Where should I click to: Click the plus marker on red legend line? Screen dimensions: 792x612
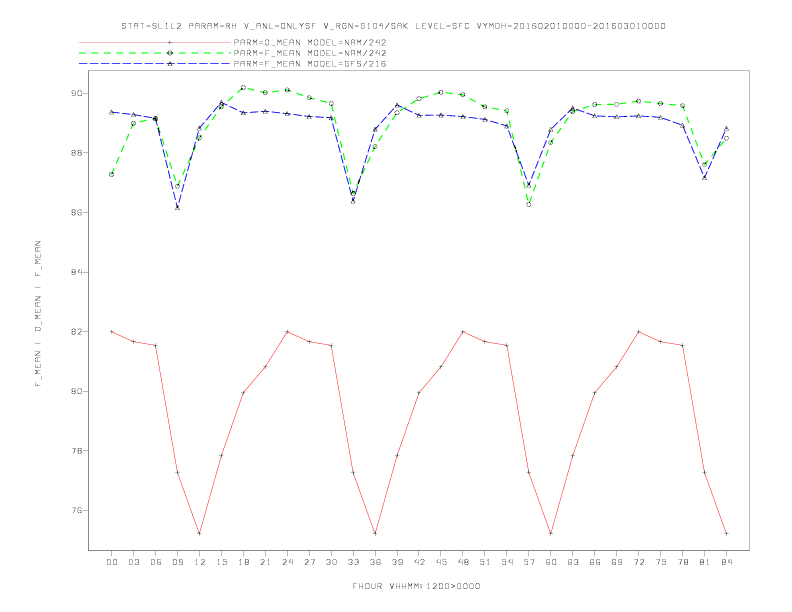coord(170,42)
